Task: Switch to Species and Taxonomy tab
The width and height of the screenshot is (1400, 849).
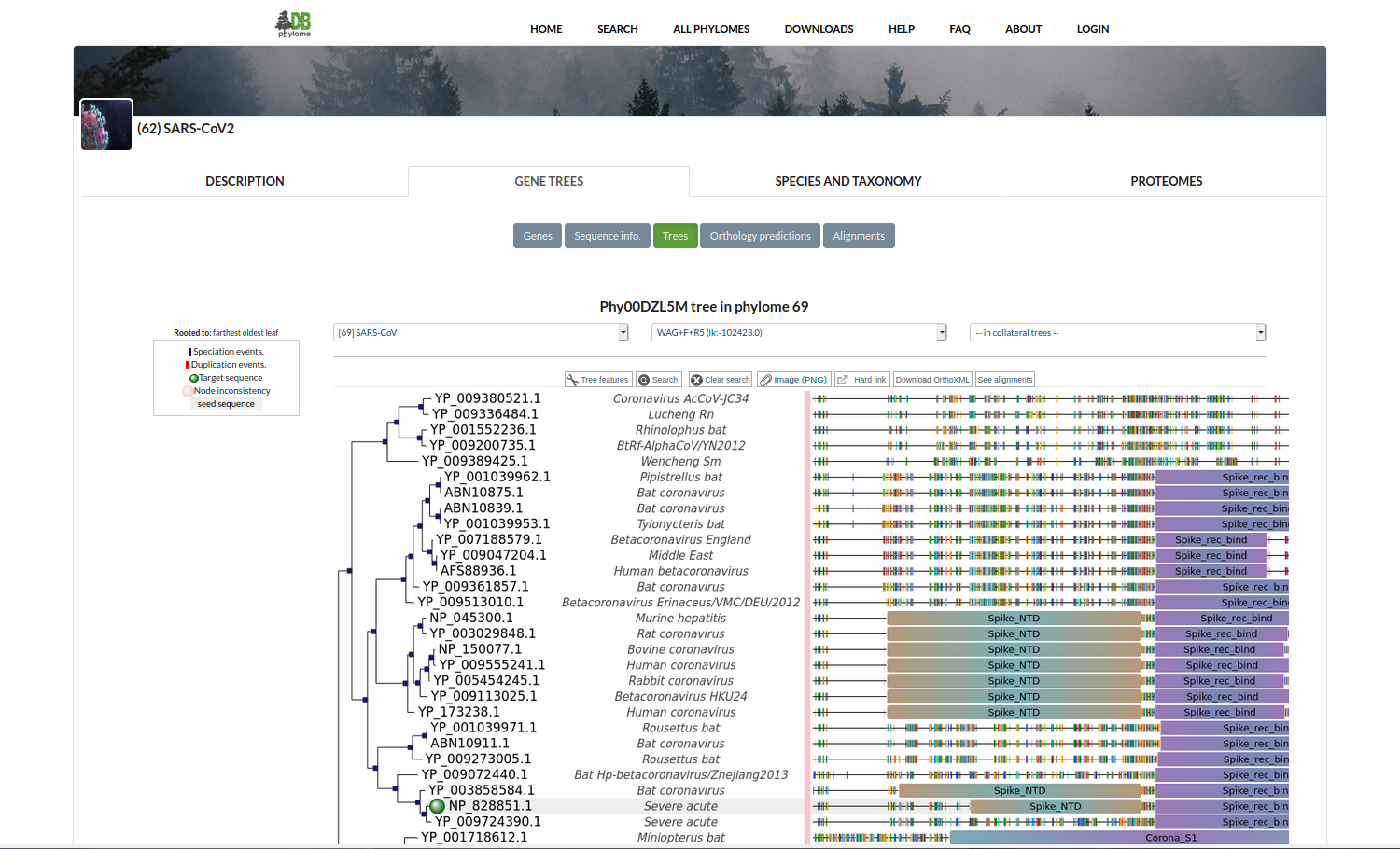Action: (847, 181)
